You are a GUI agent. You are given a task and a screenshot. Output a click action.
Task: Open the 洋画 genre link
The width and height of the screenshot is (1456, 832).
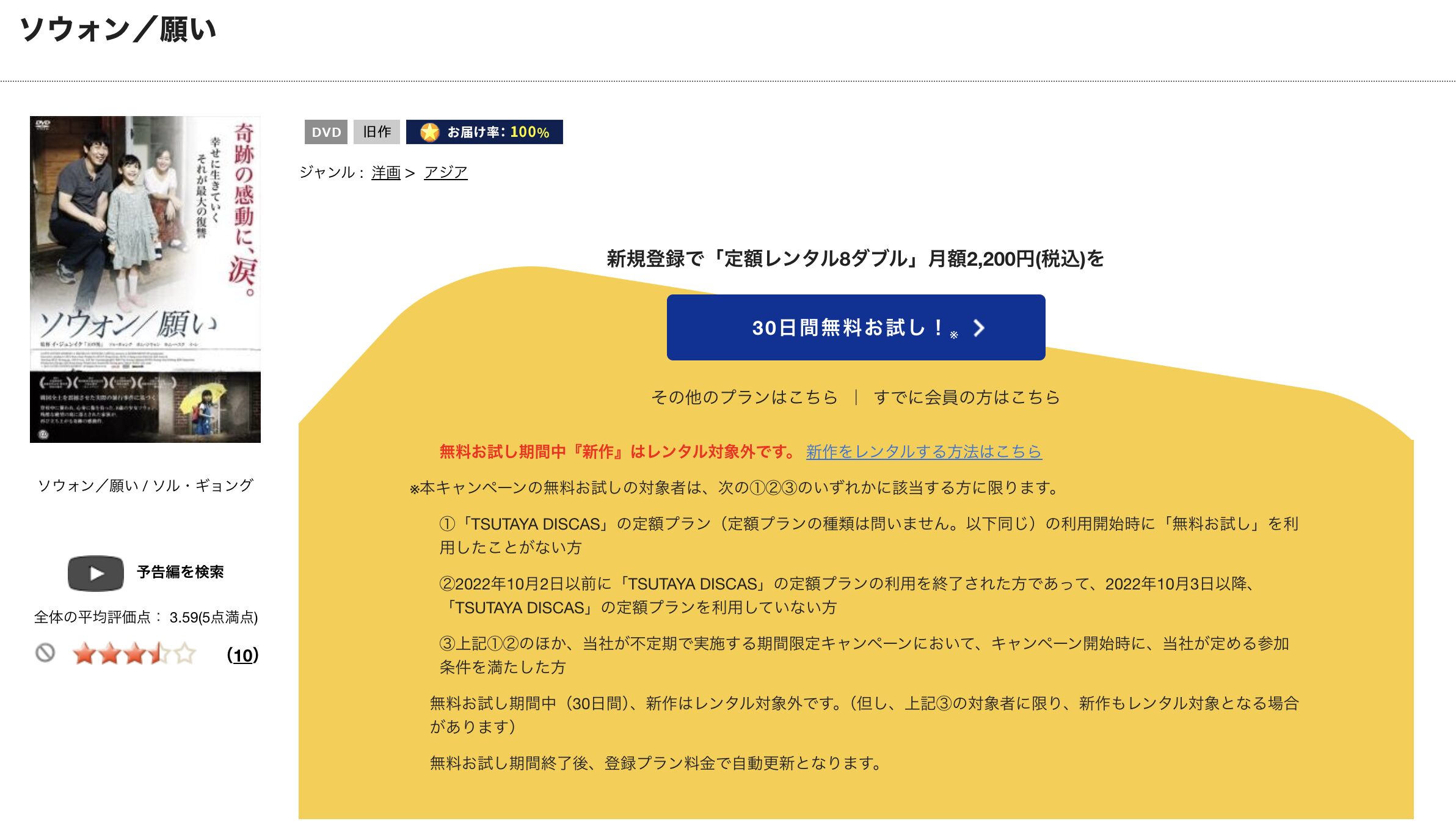coord(385,173)
